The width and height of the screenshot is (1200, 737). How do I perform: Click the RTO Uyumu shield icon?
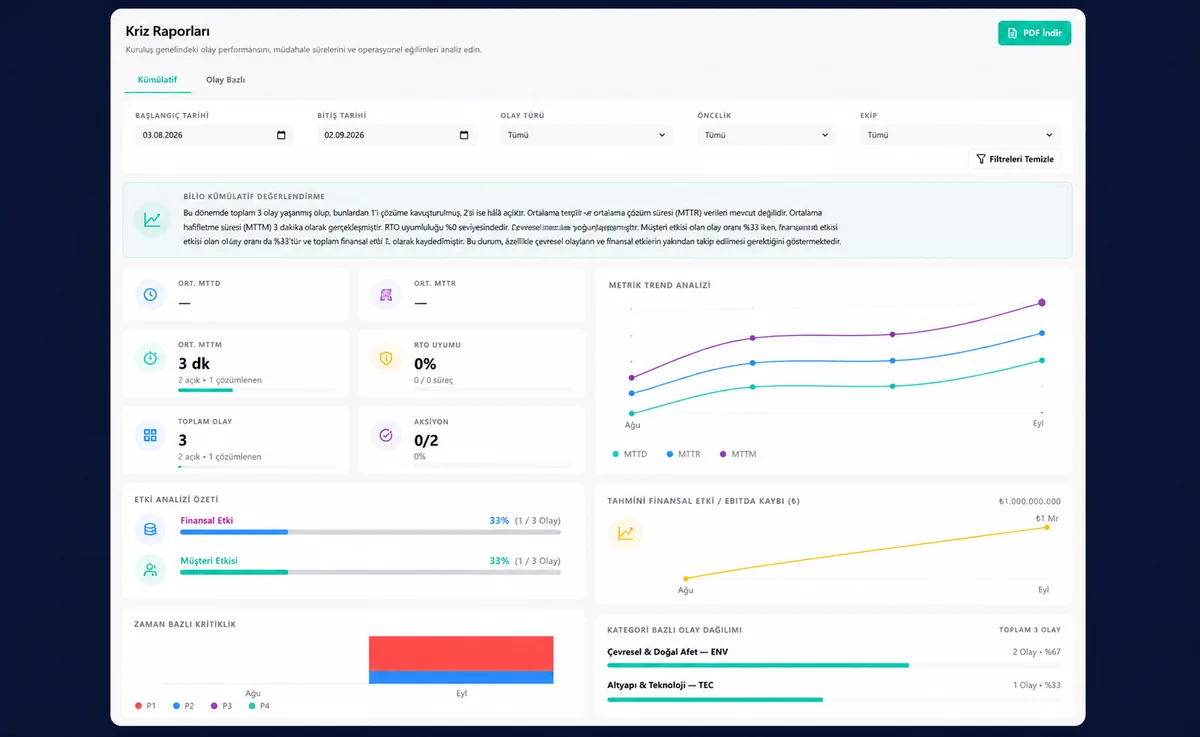pyautogui.click(x=385, y=358)
